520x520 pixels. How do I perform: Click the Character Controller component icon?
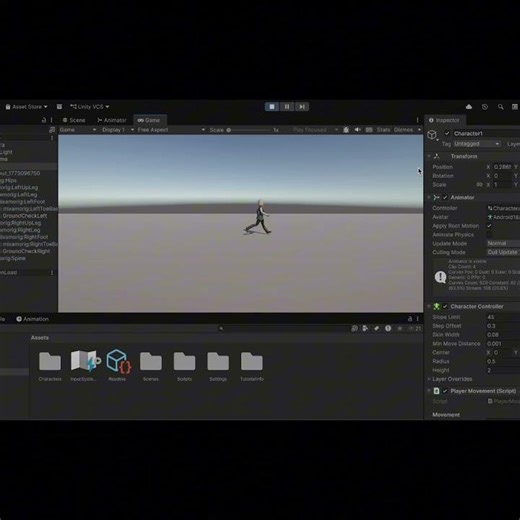(437, 306)
